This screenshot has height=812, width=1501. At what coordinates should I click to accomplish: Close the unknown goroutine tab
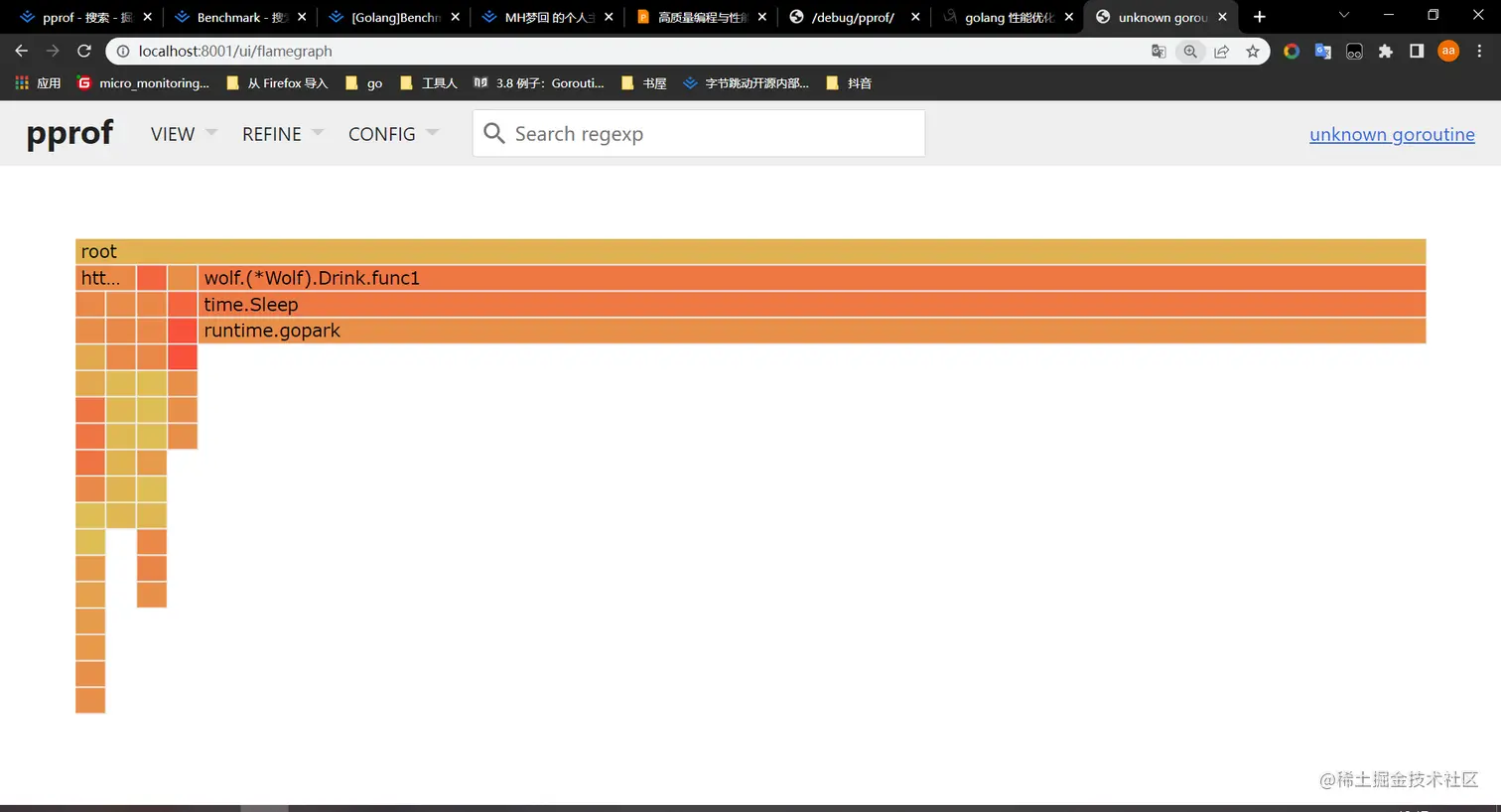click(x=1222, y=17)
